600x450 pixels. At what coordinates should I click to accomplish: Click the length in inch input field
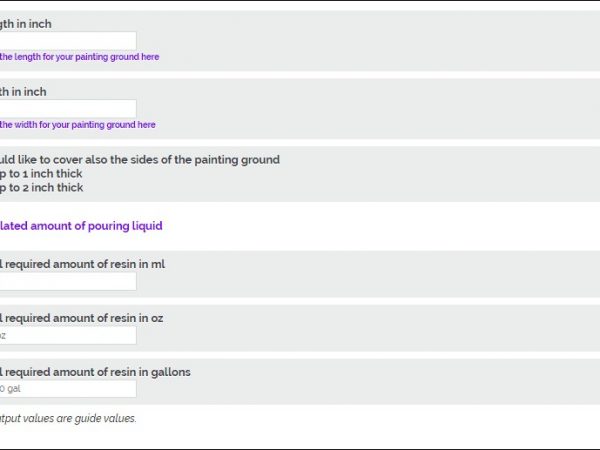point(67,41)
